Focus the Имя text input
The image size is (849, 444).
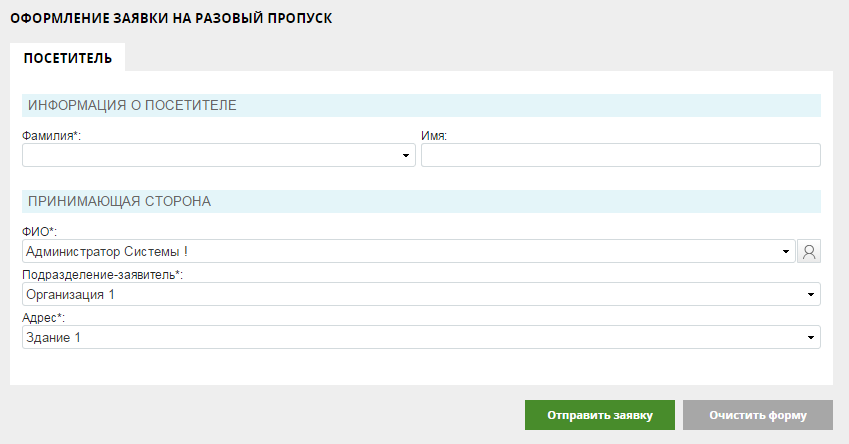point(620,155)
